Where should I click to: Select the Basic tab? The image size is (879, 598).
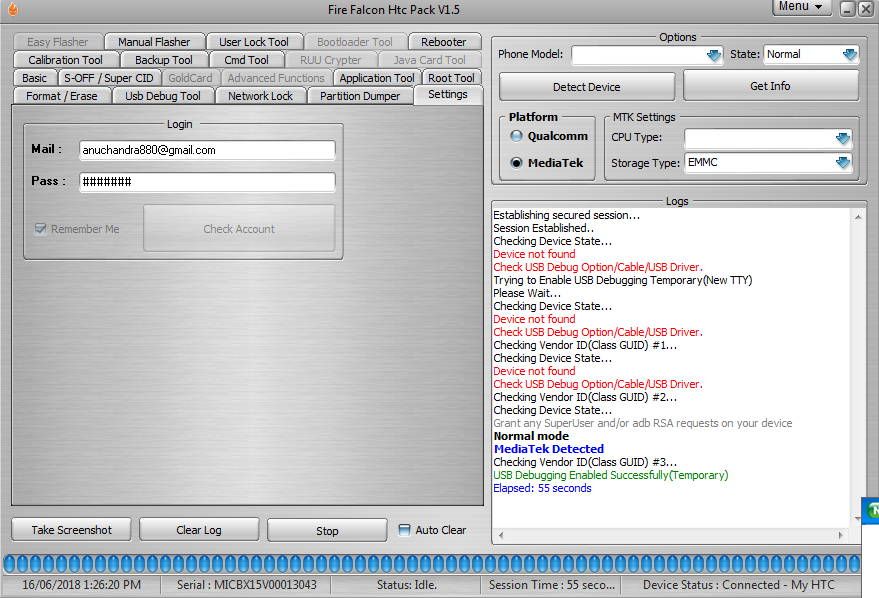tap(35, 78)
